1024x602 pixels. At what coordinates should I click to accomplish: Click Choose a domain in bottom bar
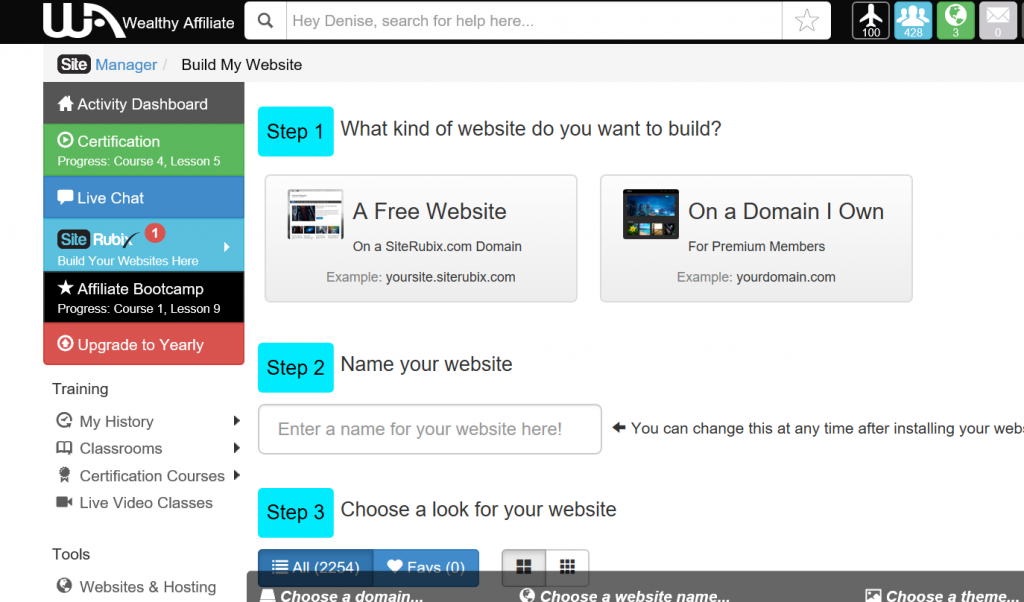tap(343, 595)
